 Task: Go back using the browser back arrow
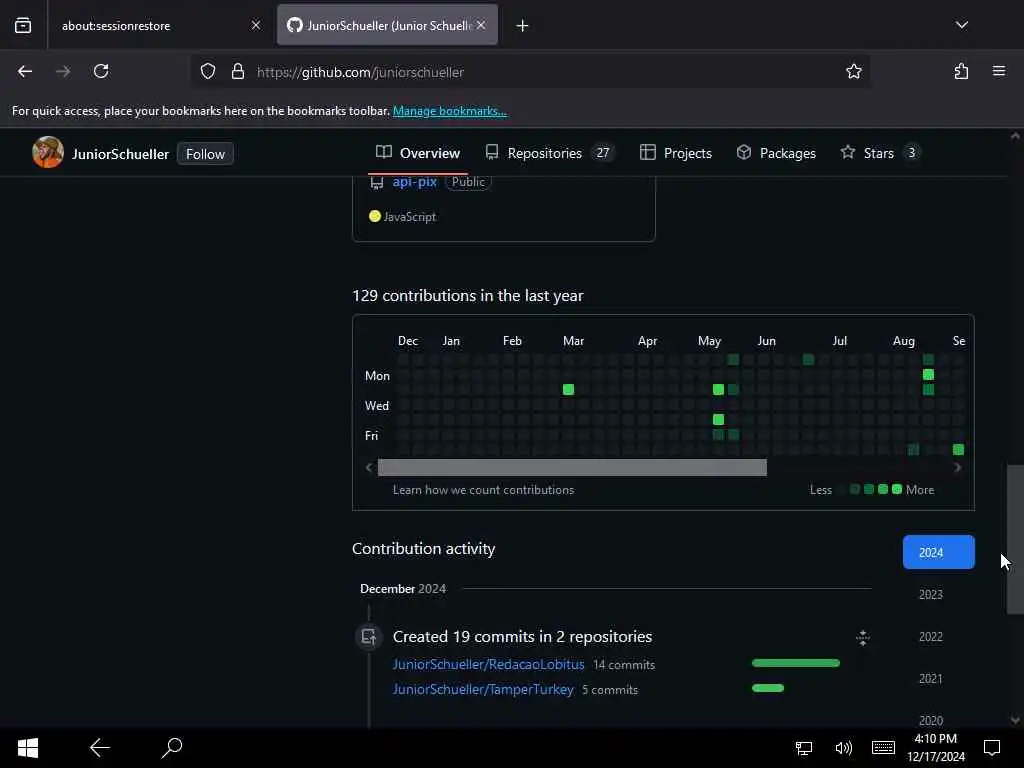[x=25, y=72]
